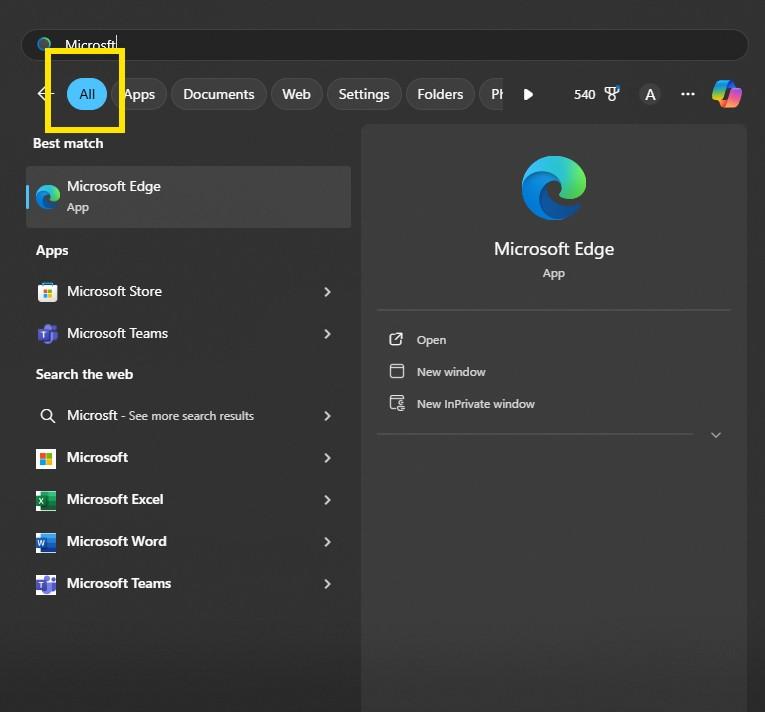Viewport: 765px width, 712px height.
Task: Click the rewards trophy icon beside 540
Action: click(611, 94)
